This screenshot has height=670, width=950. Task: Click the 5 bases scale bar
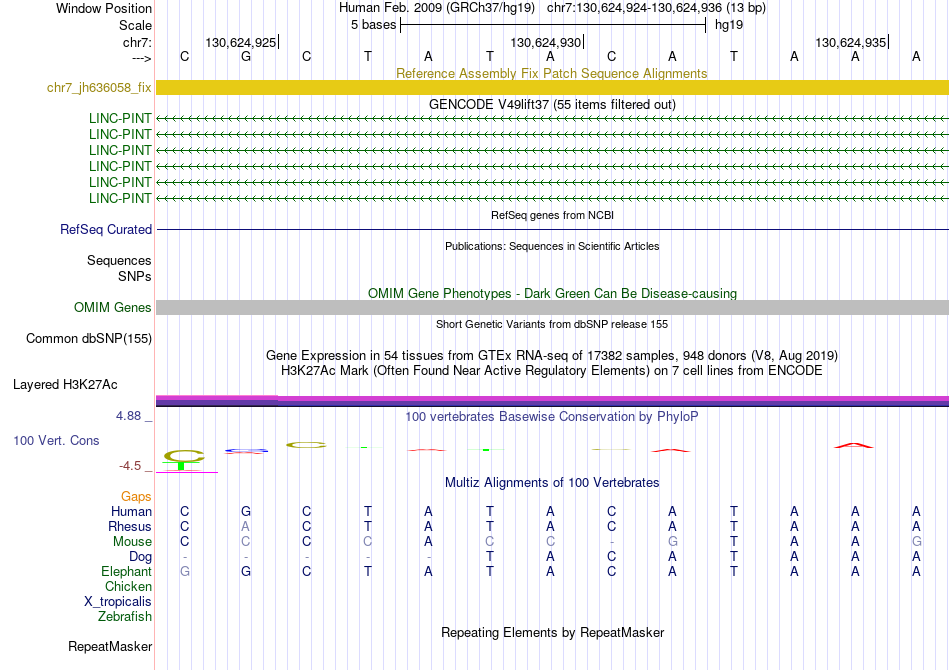point(553,25)
